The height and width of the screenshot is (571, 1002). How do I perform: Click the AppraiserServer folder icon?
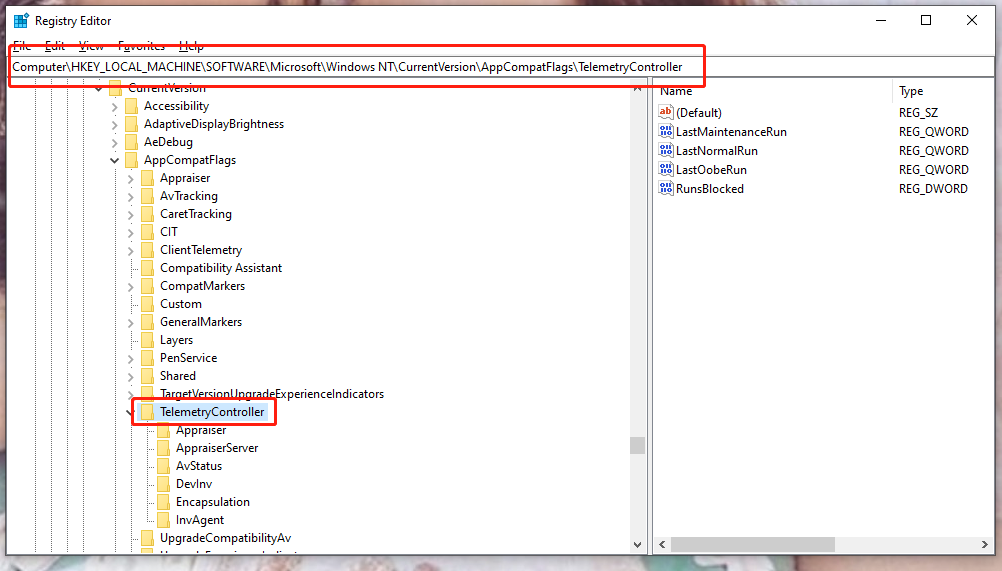click(164, 448)
